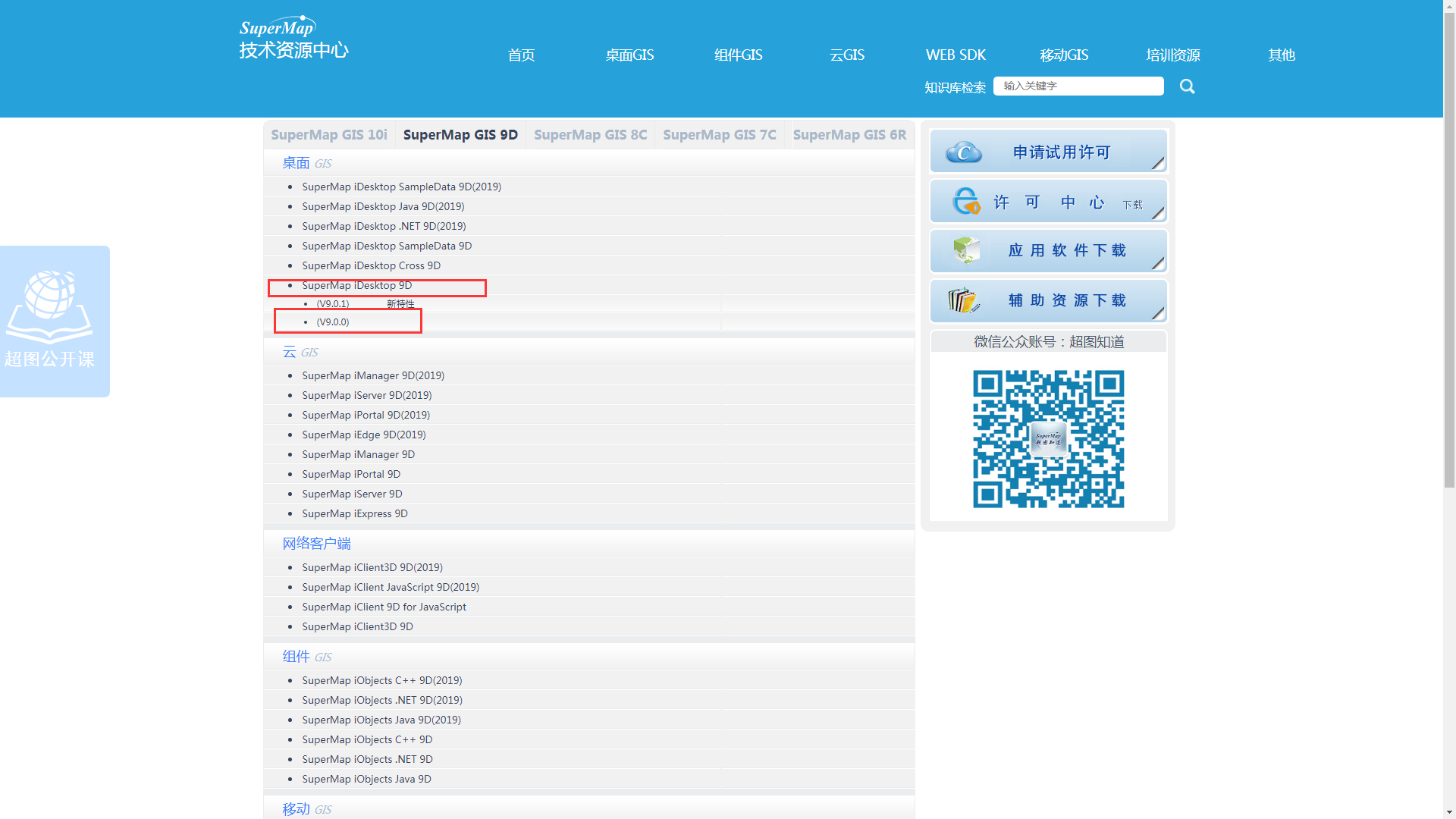Click the 应用软件下载 box icon
The width and height of the screenshot is (1456, 819).
(x=966, y=250)
